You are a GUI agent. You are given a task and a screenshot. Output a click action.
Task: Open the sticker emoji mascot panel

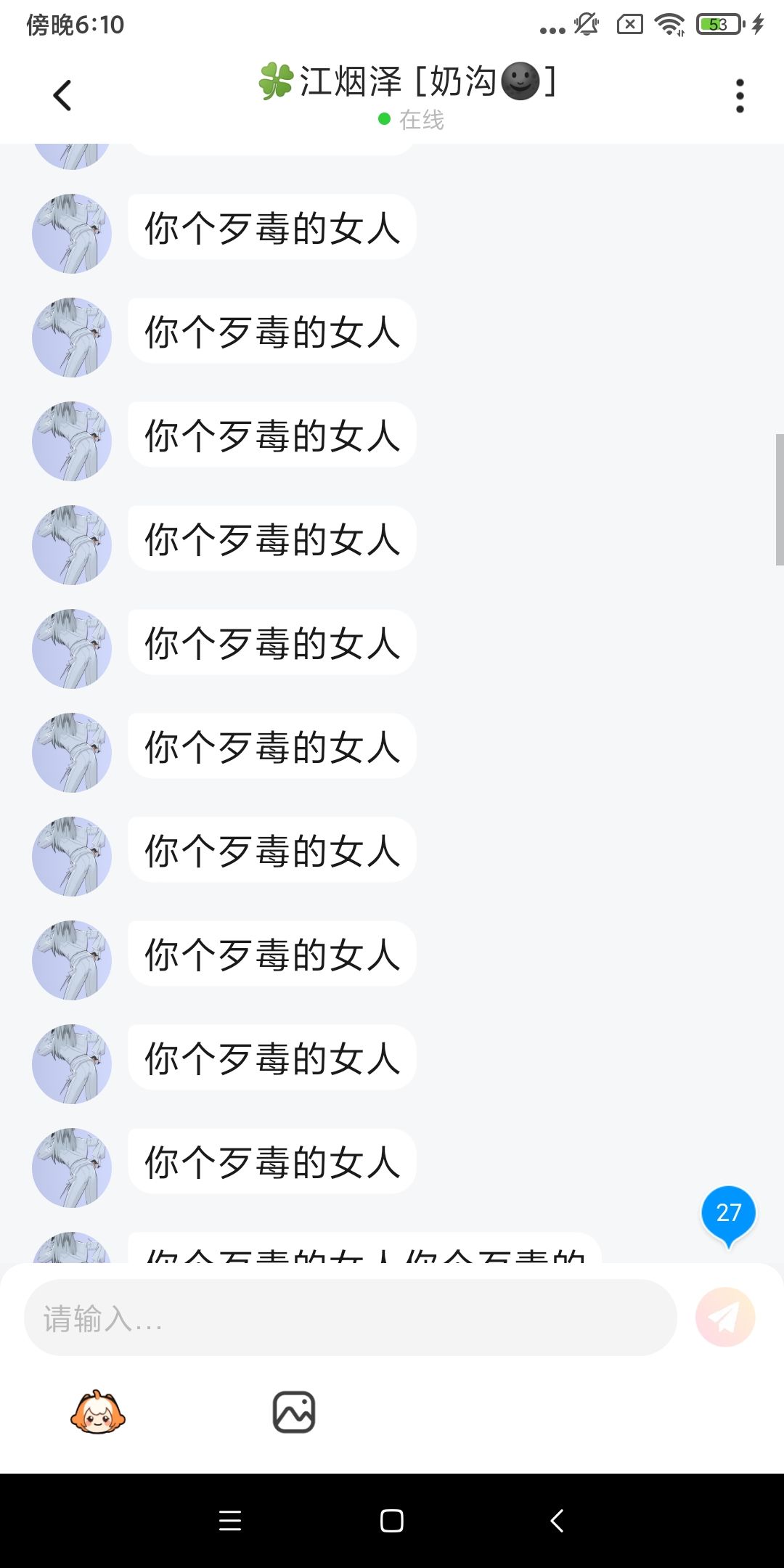[x=98, y=1412]
